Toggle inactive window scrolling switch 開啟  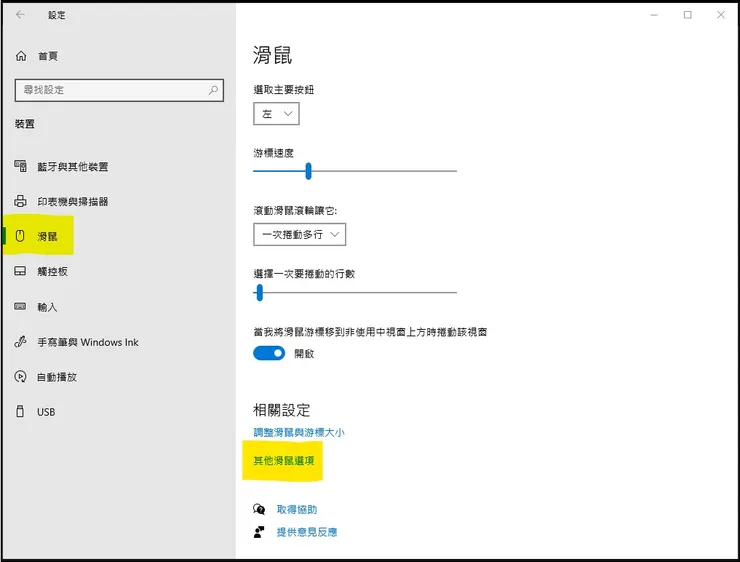[269, 353]
